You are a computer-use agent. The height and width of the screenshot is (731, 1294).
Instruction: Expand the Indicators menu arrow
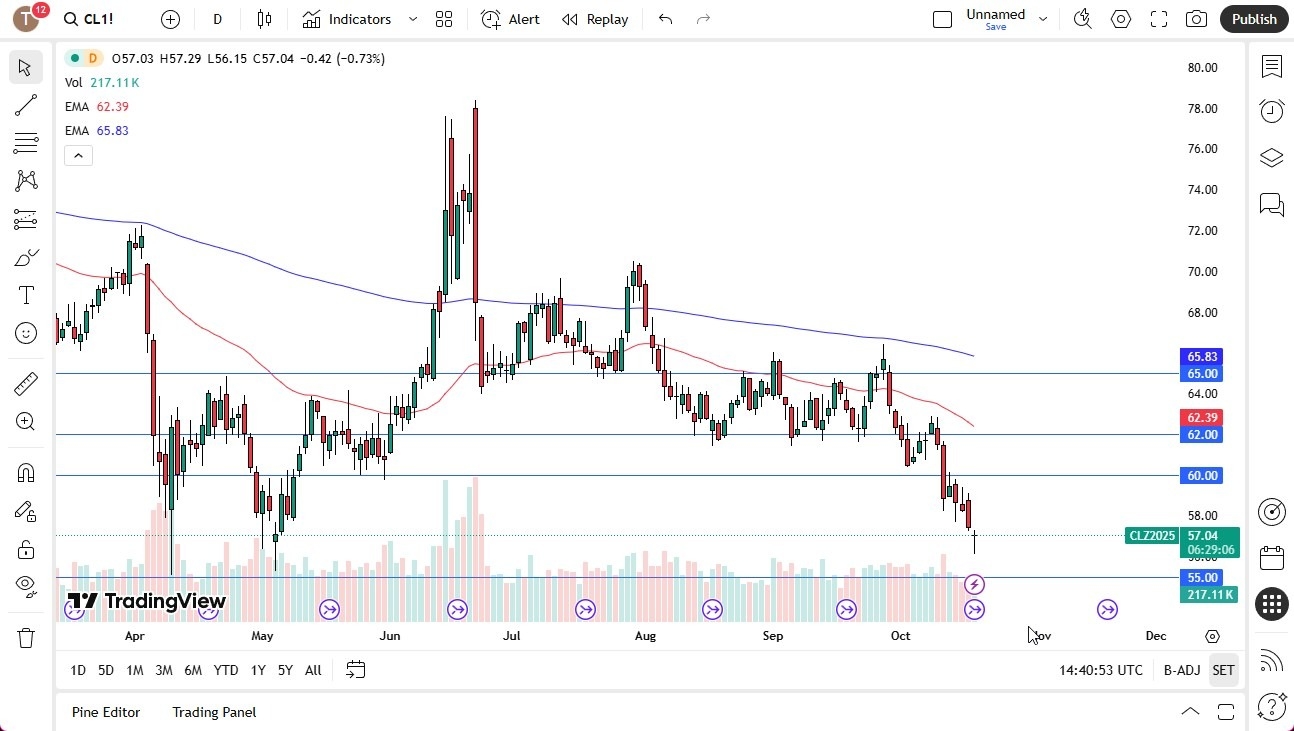point(411,18)
